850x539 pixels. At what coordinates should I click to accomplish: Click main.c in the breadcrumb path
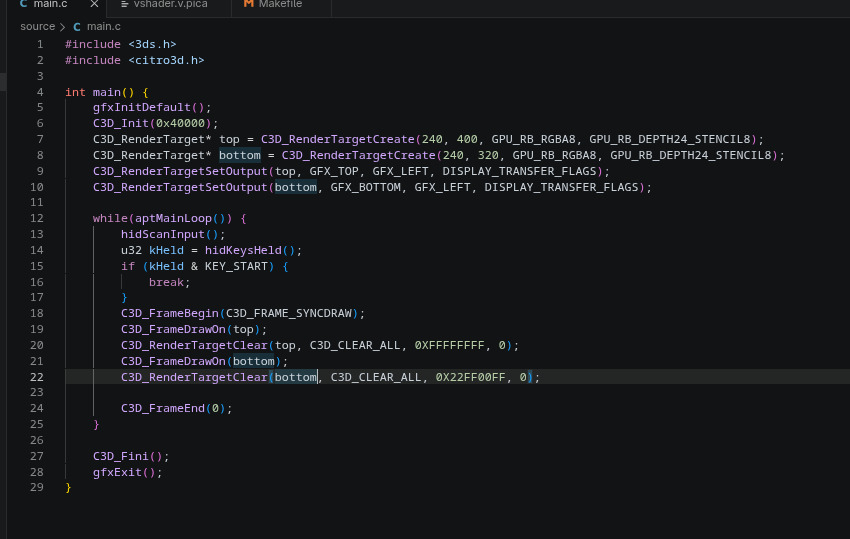pyautogui.click(x=104, y=27)
